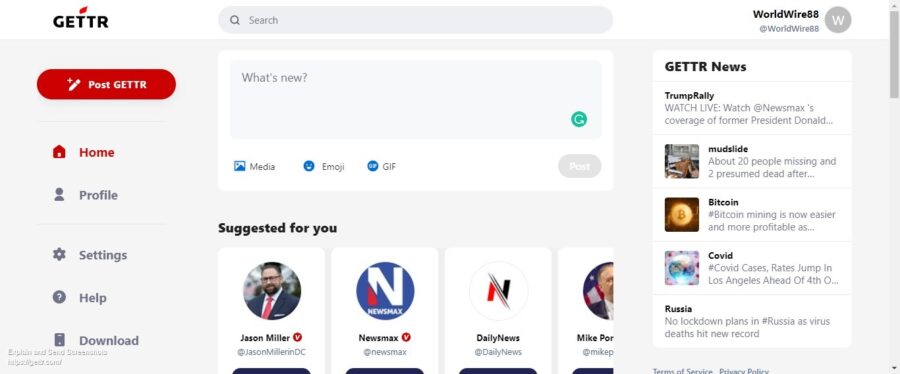Image resolution: width=900 pixels, height=374 pixels.
Task: Add an image with Media icon
Action: click(x=239, y=166)
